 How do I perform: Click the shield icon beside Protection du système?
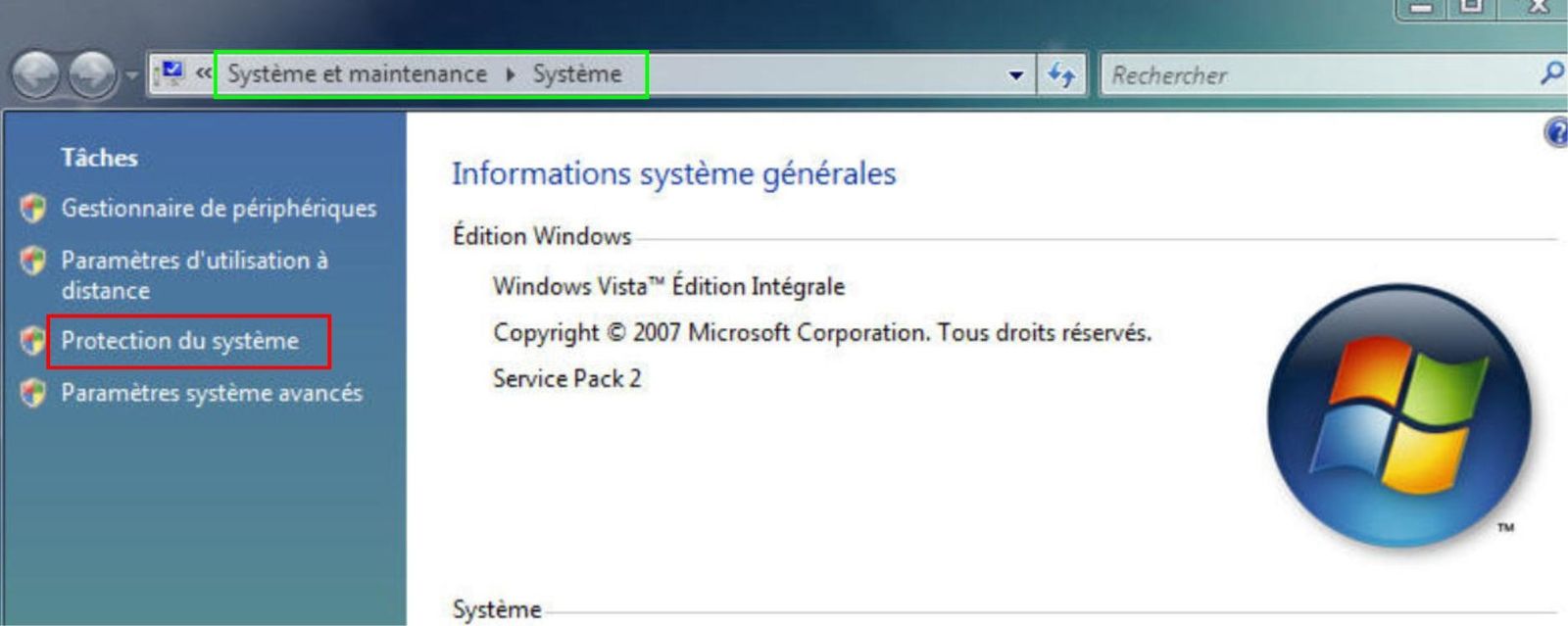coord(33,340)
